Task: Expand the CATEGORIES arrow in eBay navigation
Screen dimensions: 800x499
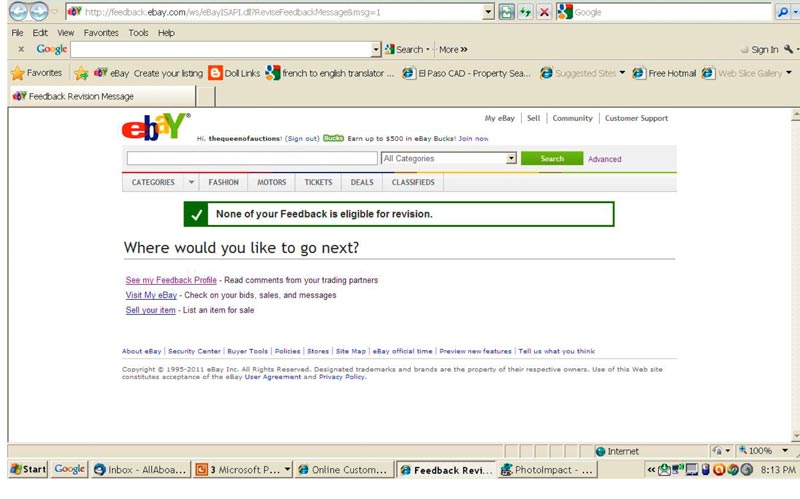Action: pos(191,182)
